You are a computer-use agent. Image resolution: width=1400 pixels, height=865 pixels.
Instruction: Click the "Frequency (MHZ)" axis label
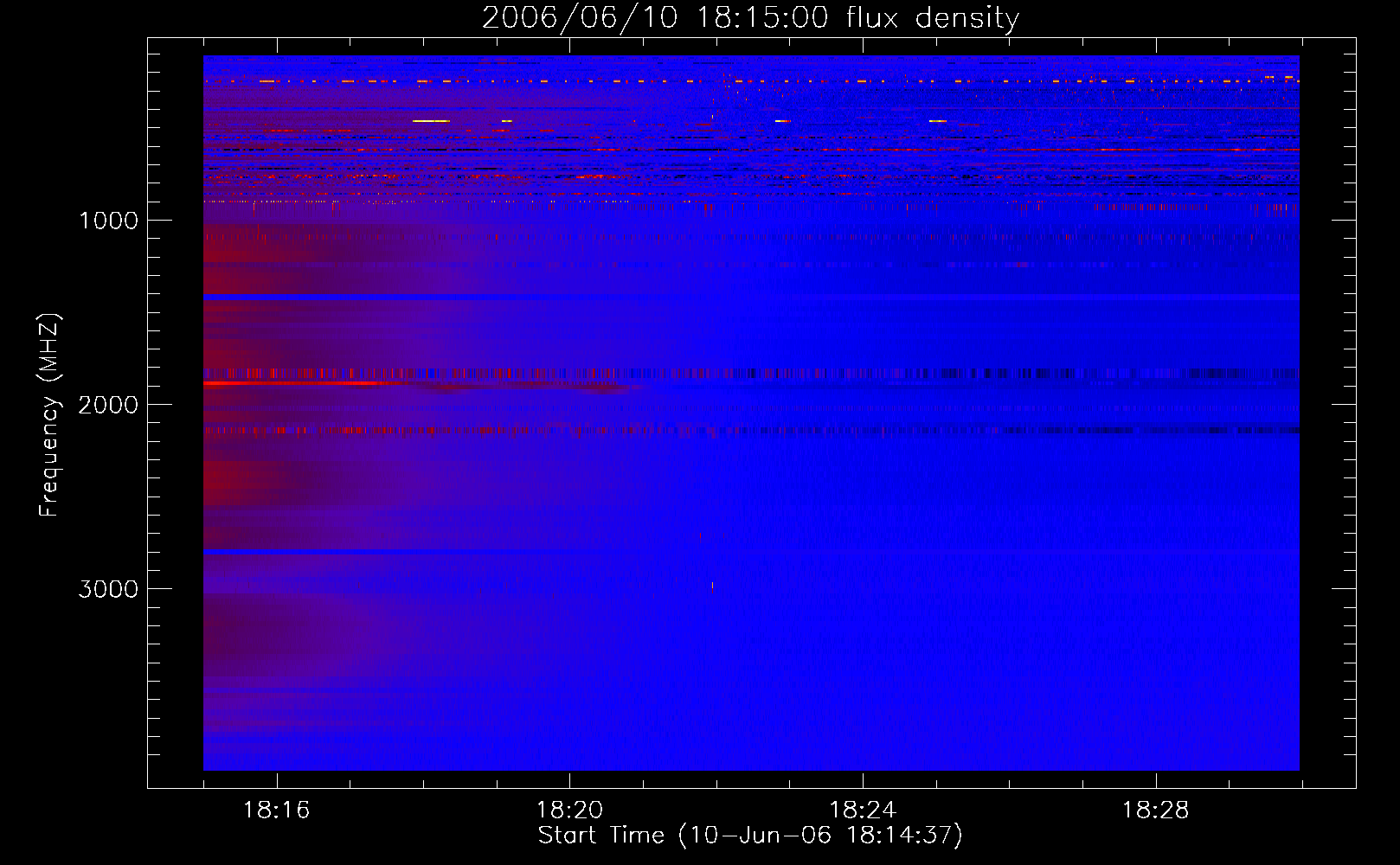click(x=49, y=414)
